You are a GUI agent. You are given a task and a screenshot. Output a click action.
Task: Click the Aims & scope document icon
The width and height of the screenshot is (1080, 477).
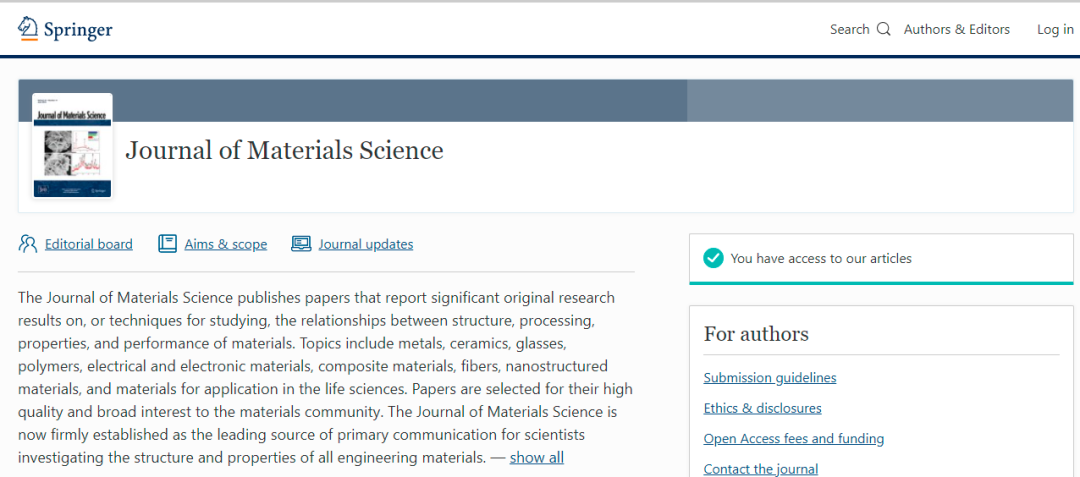tap(167, 244)
